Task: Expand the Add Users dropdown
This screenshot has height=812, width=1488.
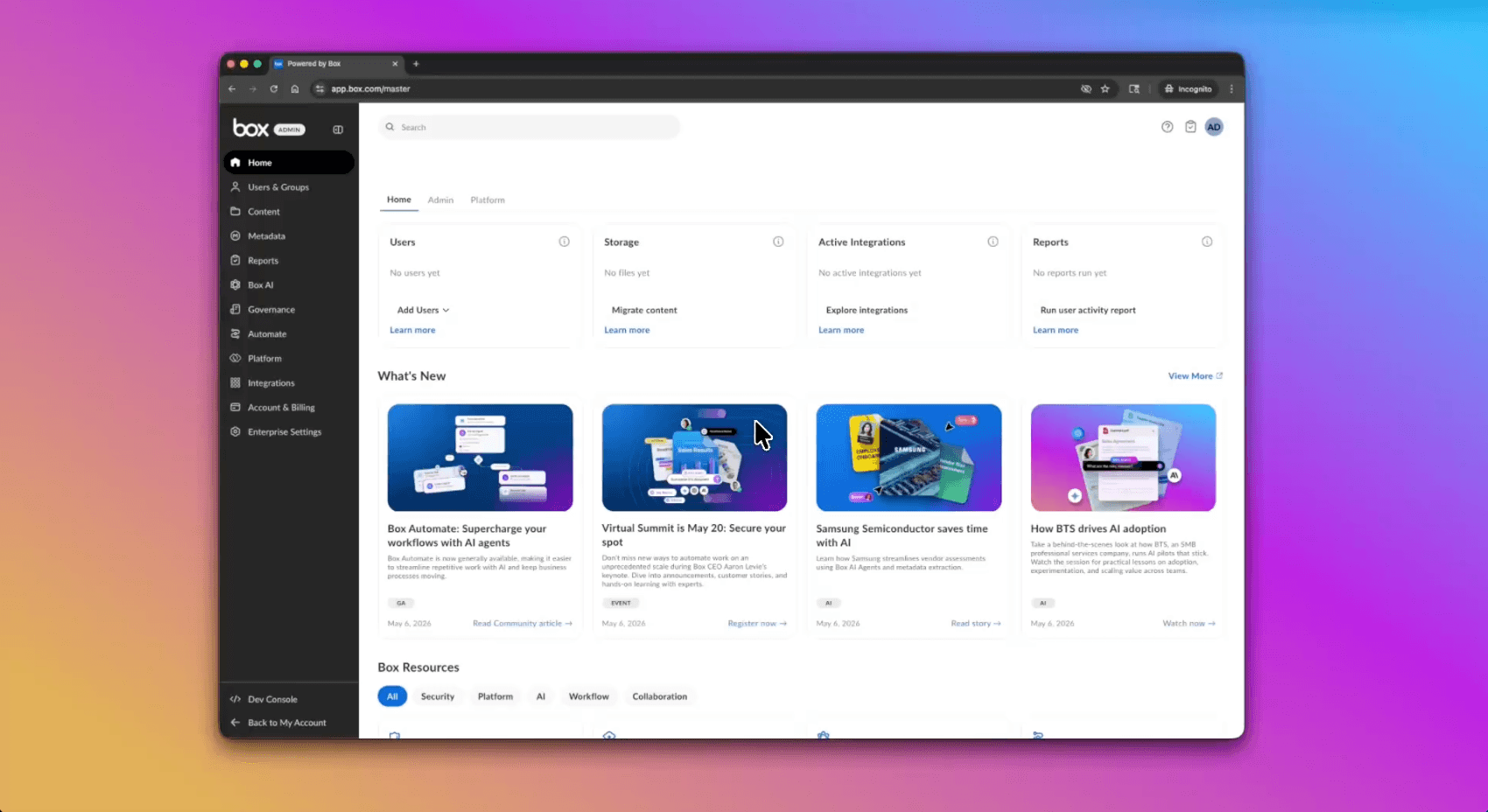Action: (x=423, y=310)
